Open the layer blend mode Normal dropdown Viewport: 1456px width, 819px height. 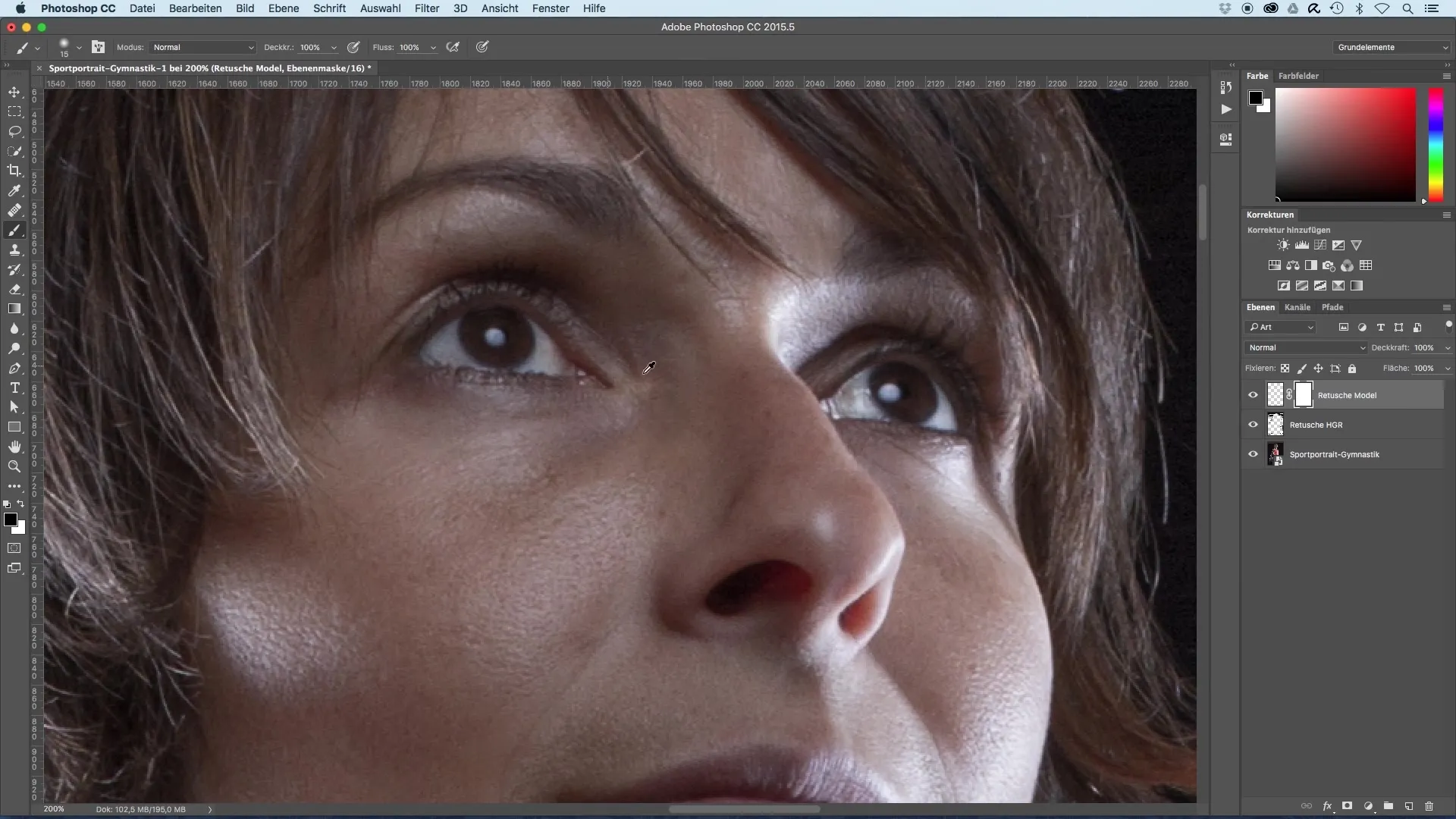pos(1305,347)
